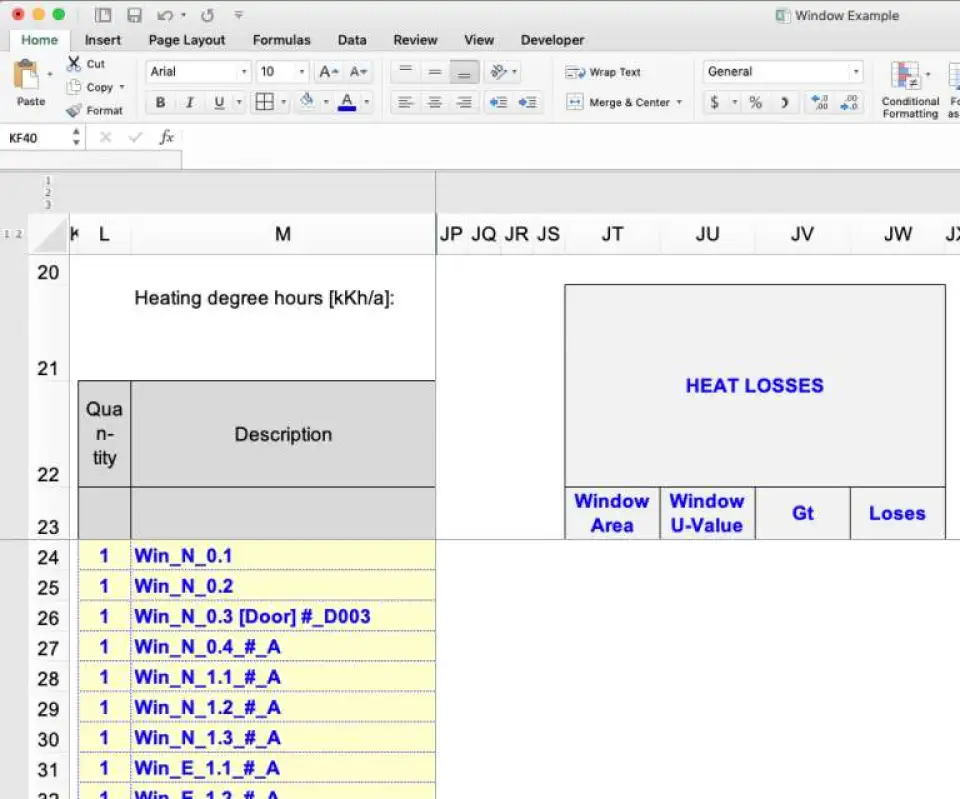The width and height of the screenshot is (960, 799).
Task: Click the font color red A swatch
Action: [347, 102]
